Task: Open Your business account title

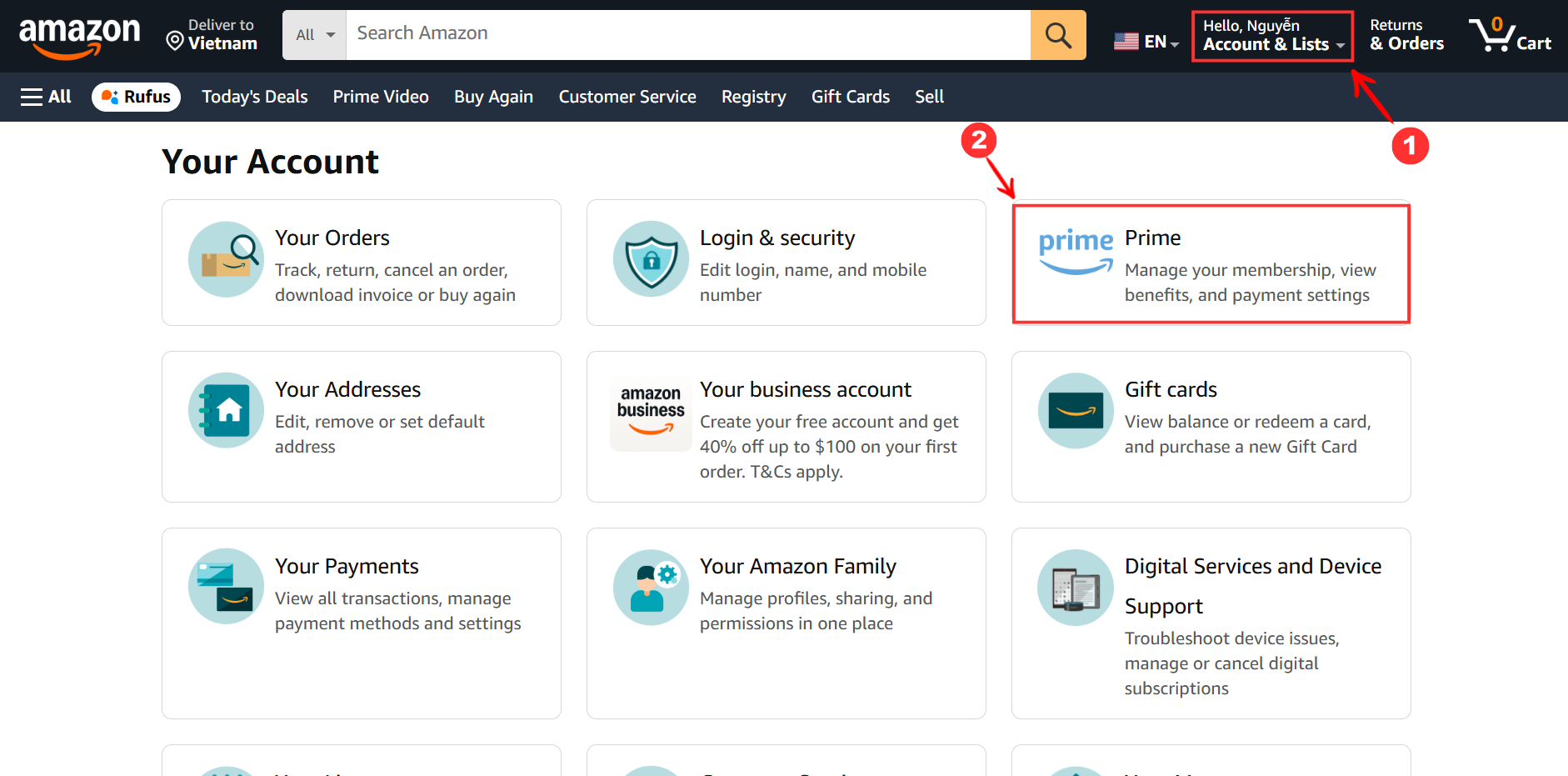Action: (806, 389)
